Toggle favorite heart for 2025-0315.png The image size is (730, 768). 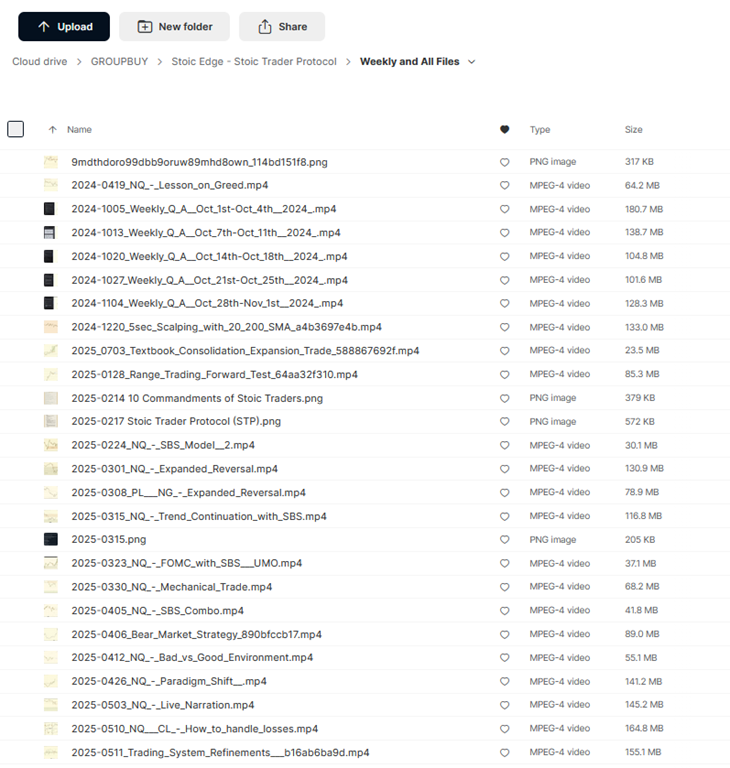click(504, 540)
